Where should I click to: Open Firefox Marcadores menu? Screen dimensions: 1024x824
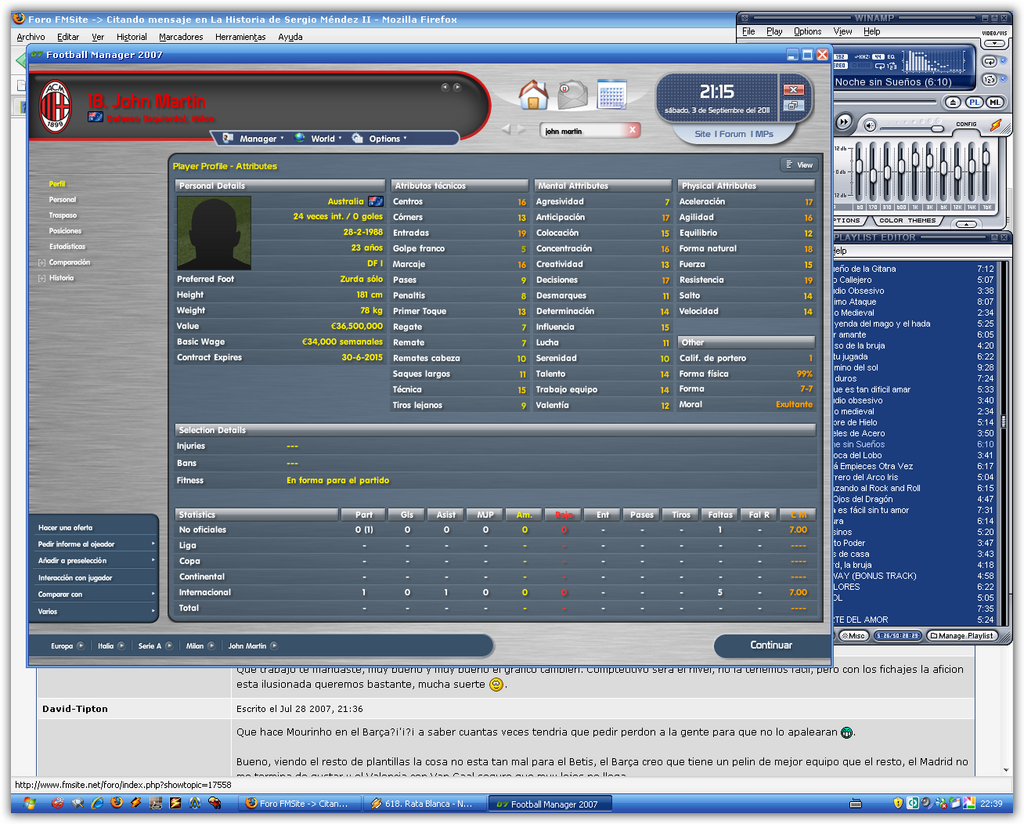coord(181,37)
